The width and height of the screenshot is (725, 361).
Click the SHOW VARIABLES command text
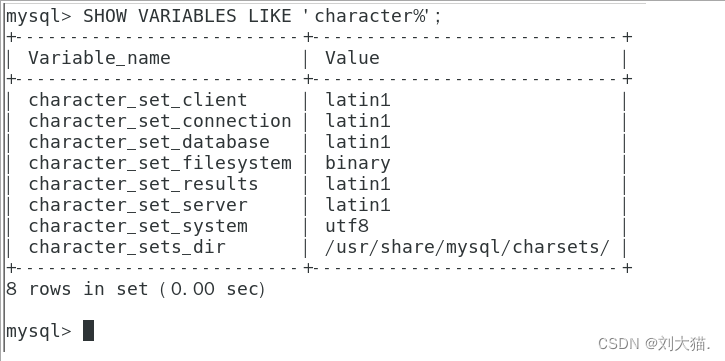click(262, 17)
